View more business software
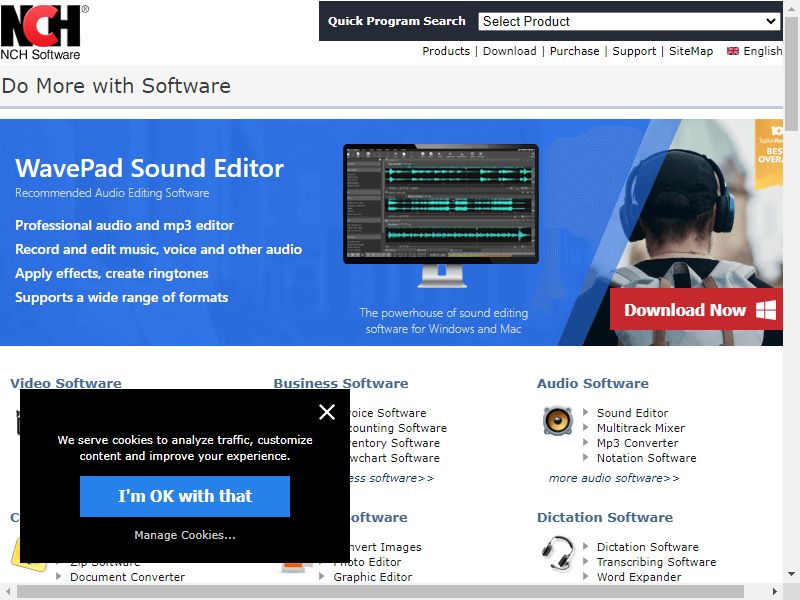 [x=392, y=478]
